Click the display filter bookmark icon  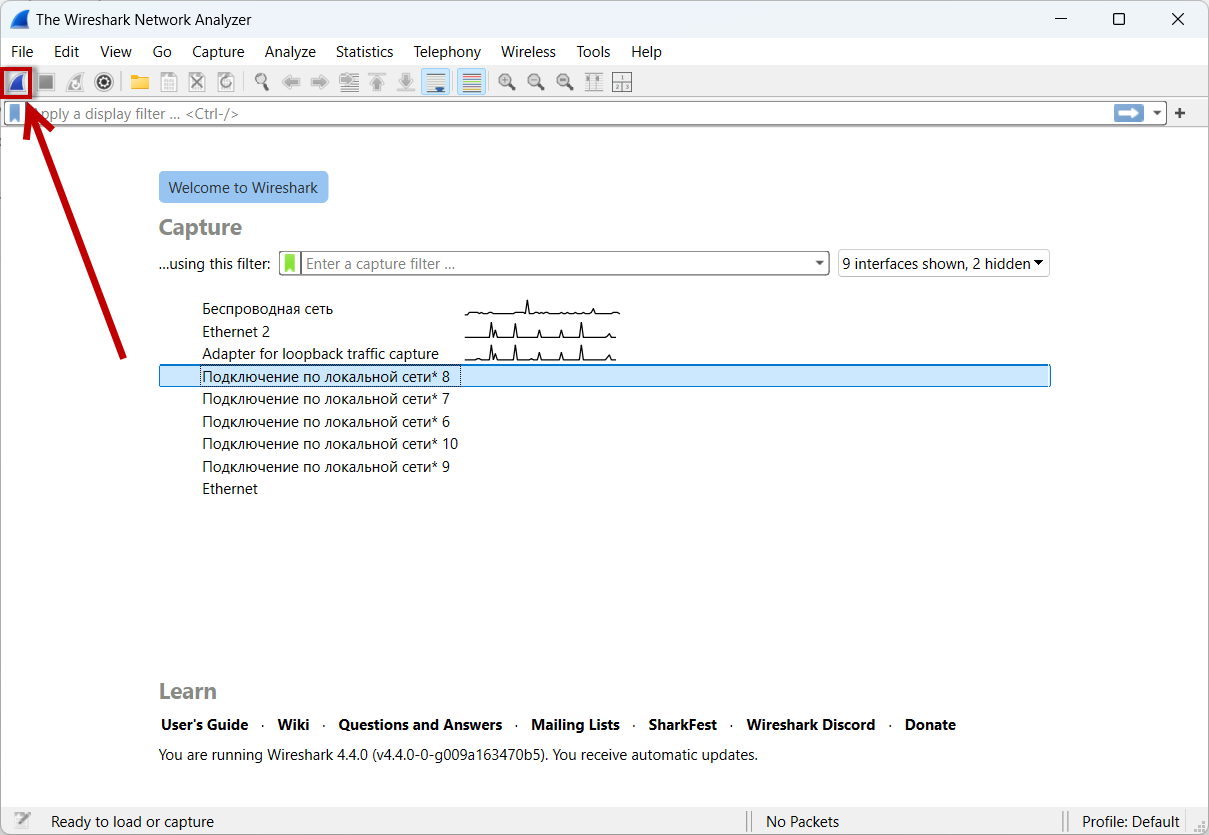pos(15,114)
